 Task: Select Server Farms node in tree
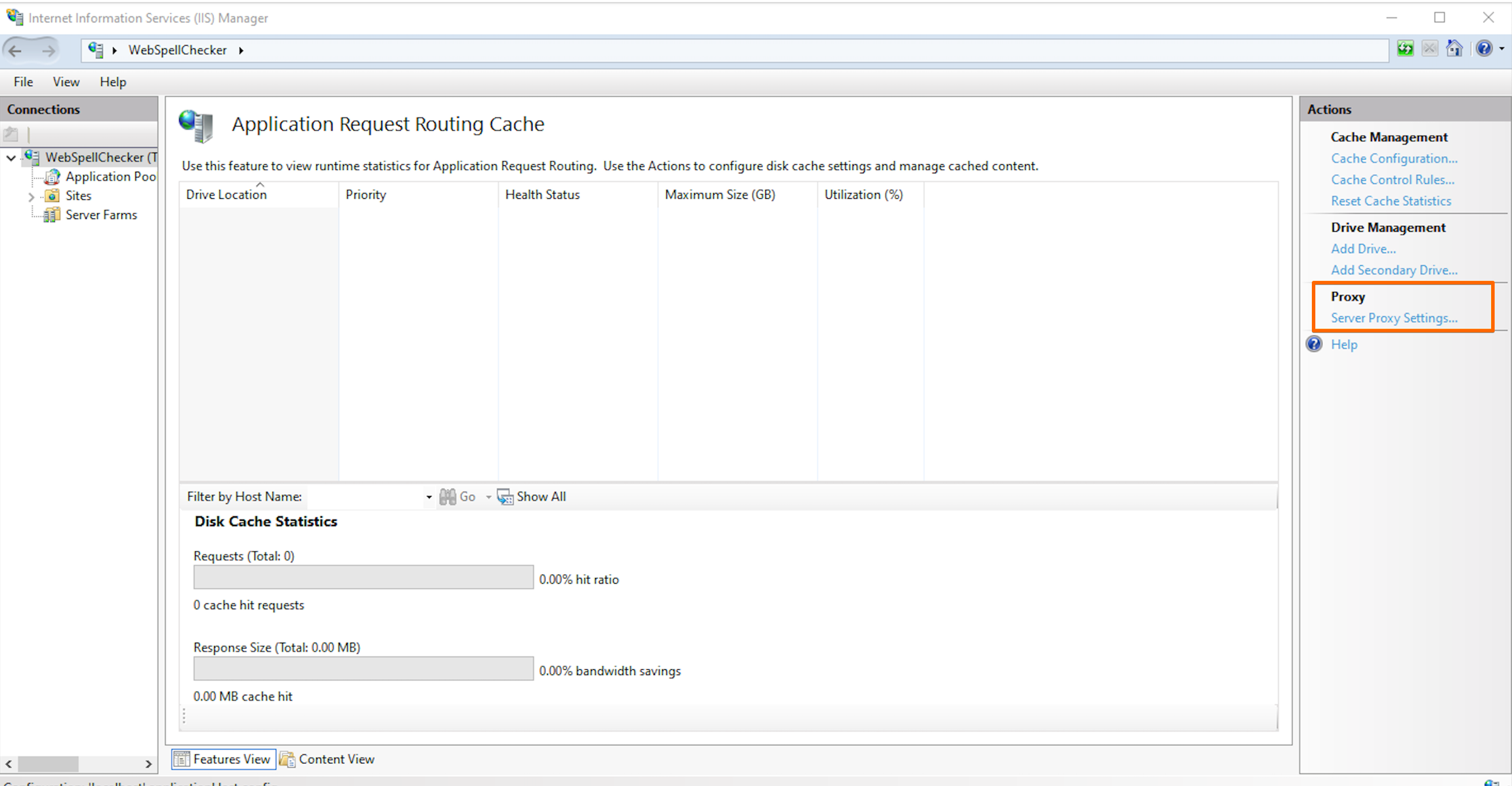[100, 215]
